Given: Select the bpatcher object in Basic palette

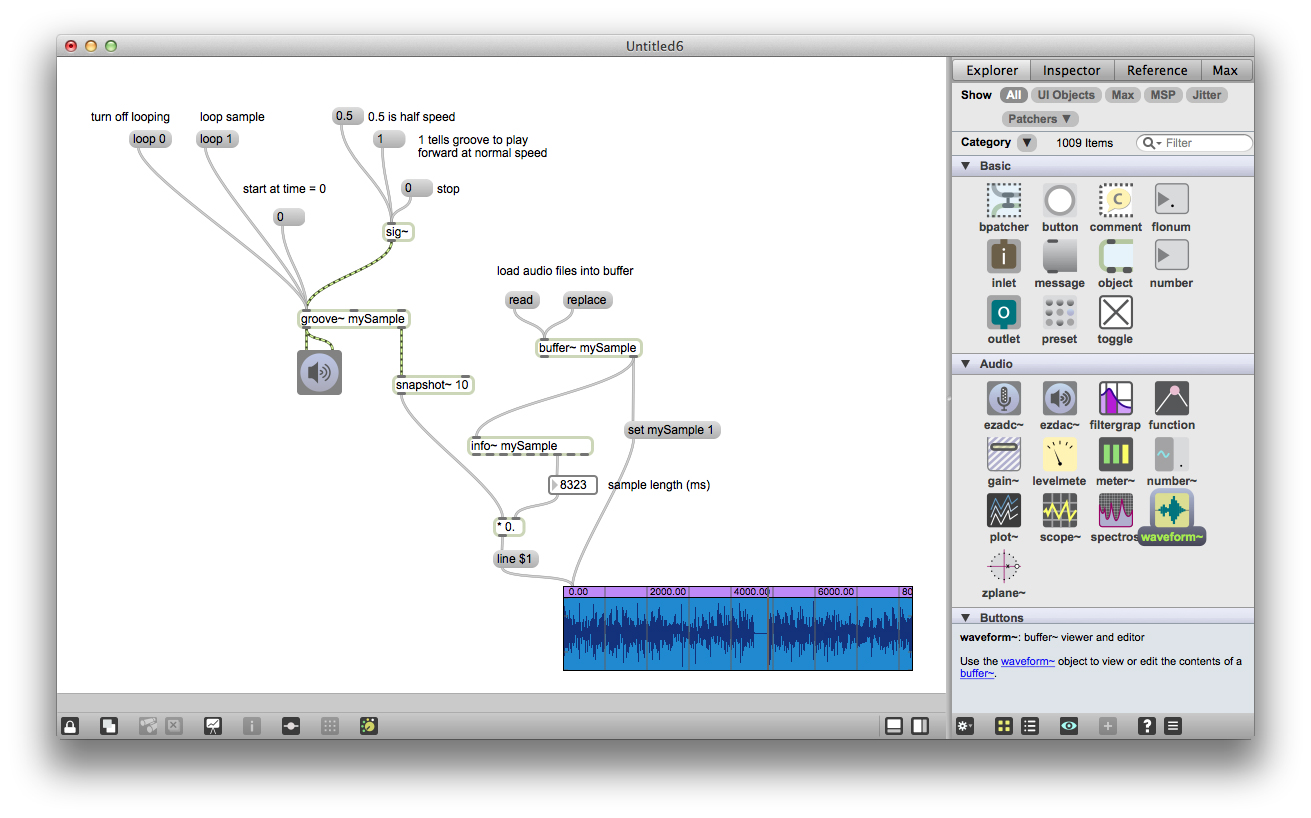Looking at the screenshot, I should (1004, 201).
